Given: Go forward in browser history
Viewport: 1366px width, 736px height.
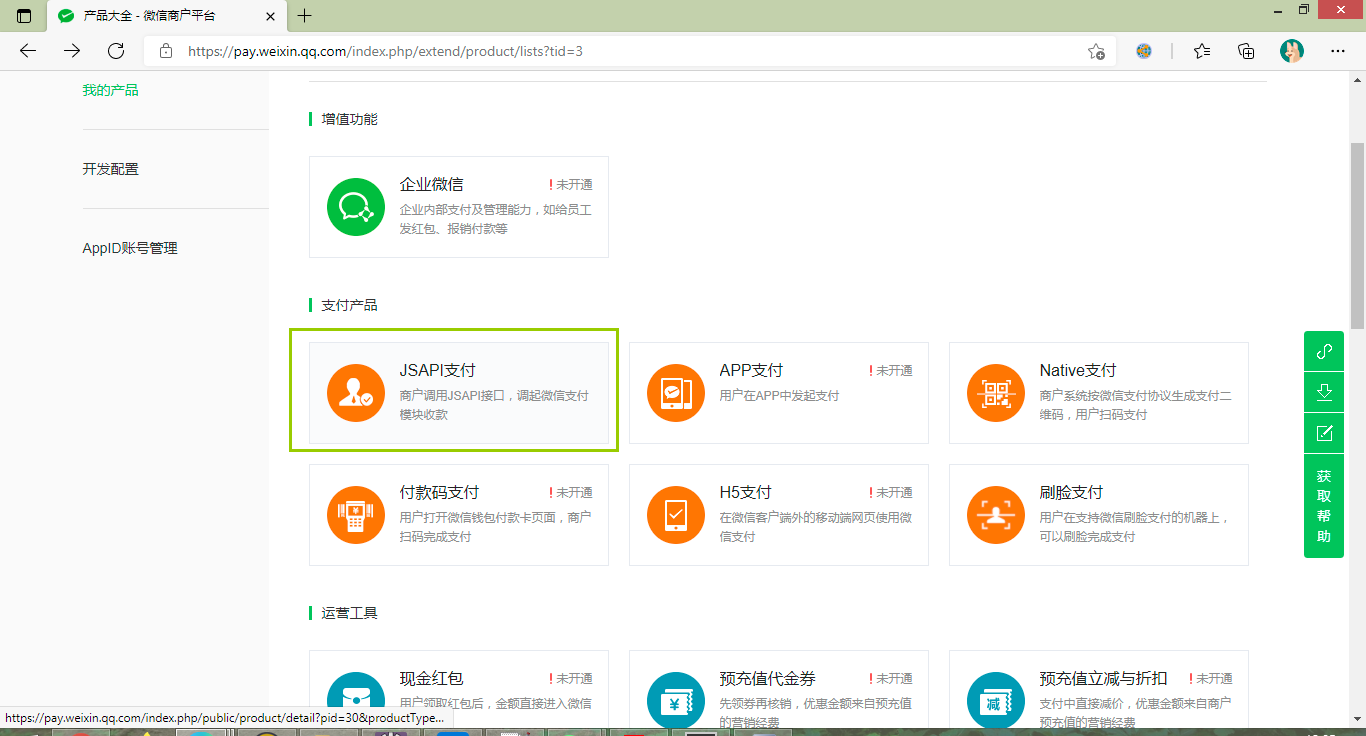Looking at the screenshot, I should [x=72, y=51].
